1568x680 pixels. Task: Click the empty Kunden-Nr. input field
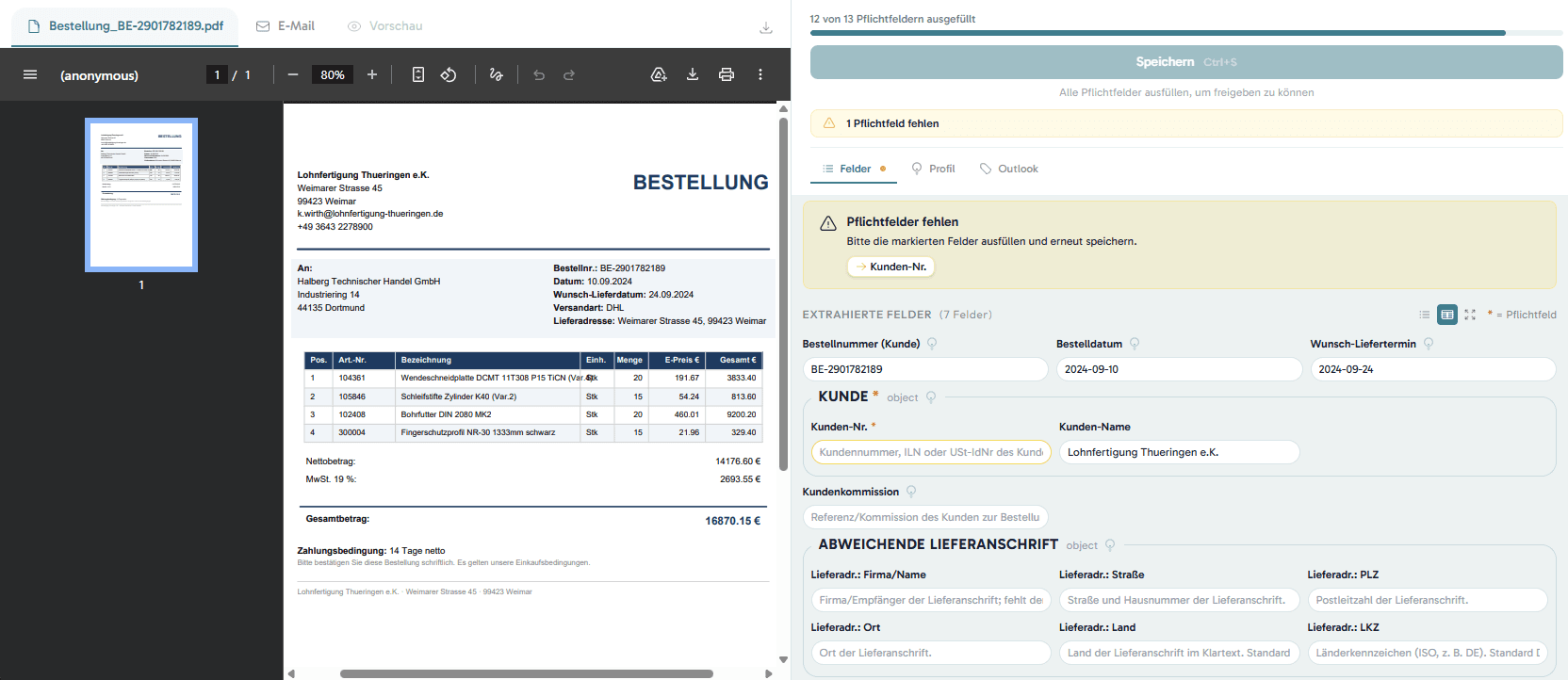(931, 452)
